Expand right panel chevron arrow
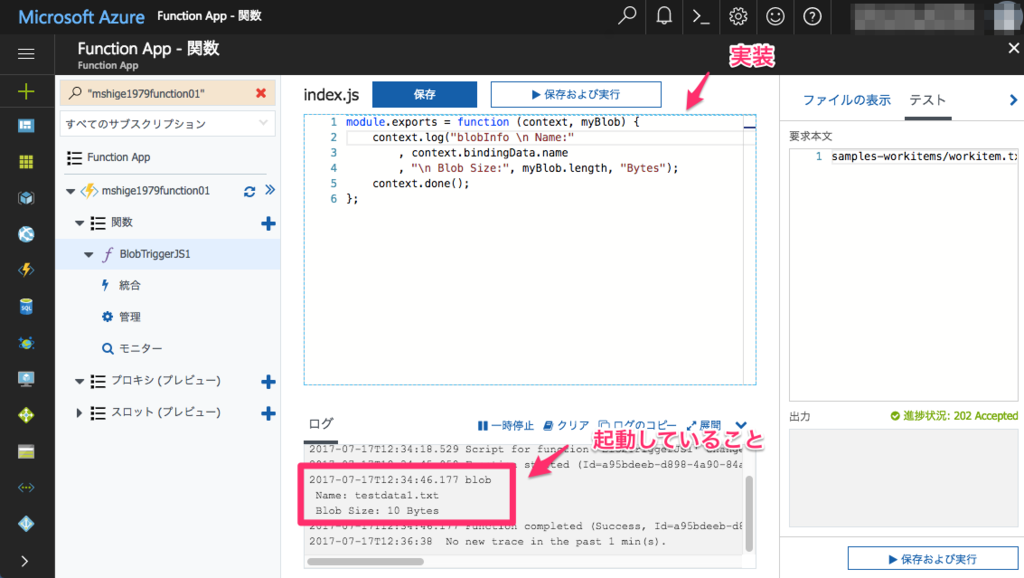The image size is (1024, 578). (x=1013, y=100)
